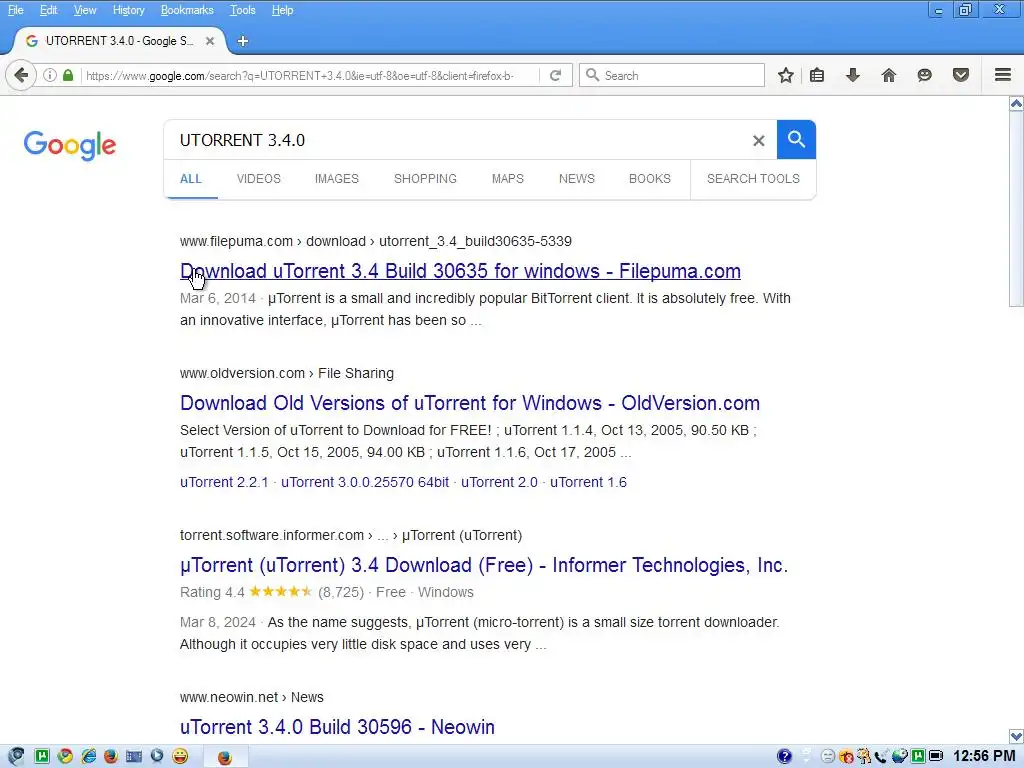
Task: Go to Home page via house icon
Action: (x=889, y=75)
